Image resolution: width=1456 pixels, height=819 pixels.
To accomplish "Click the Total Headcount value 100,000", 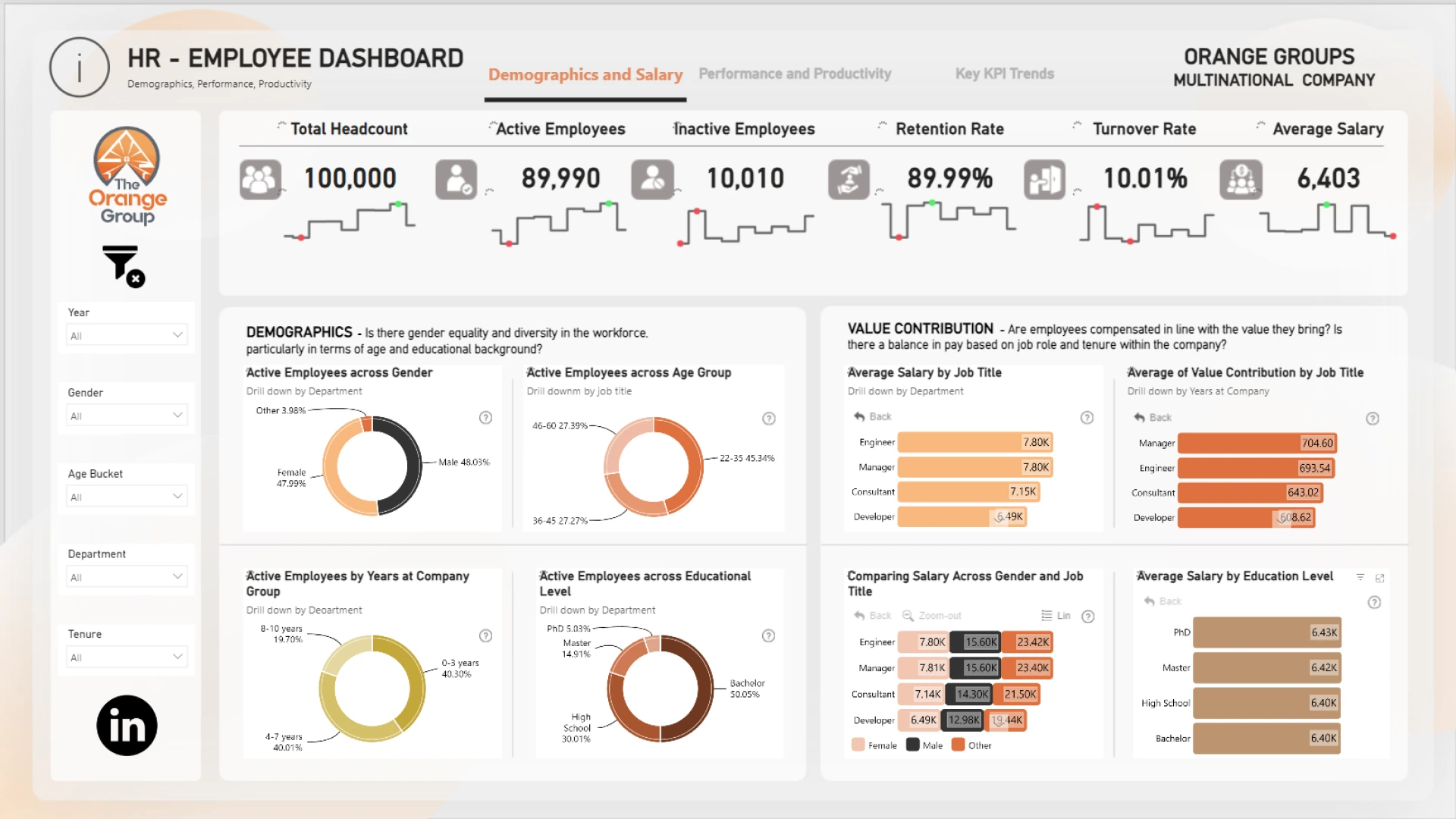I will click(350, 179).
